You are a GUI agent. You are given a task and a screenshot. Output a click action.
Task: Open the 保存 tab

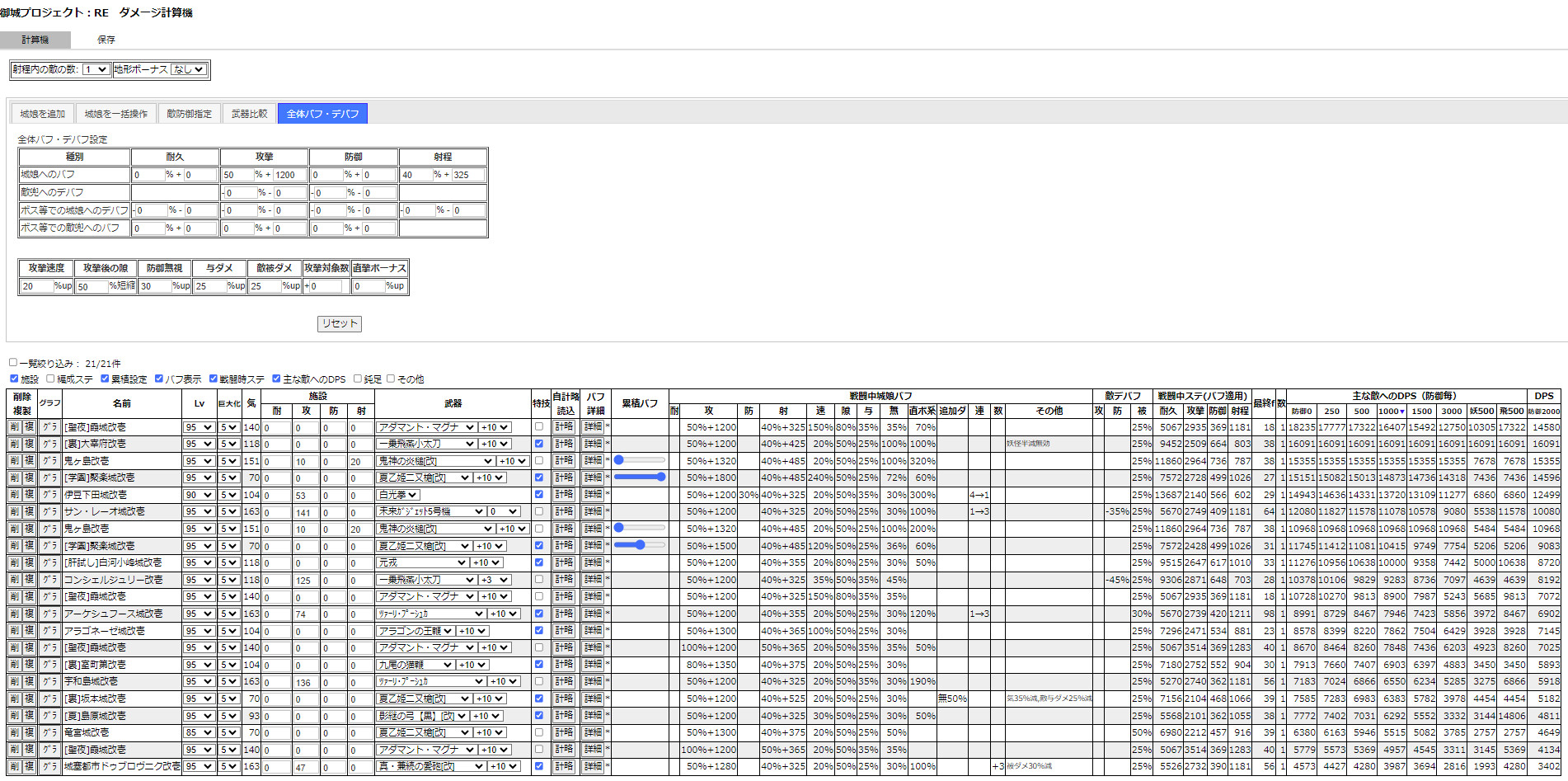point(106,40)
